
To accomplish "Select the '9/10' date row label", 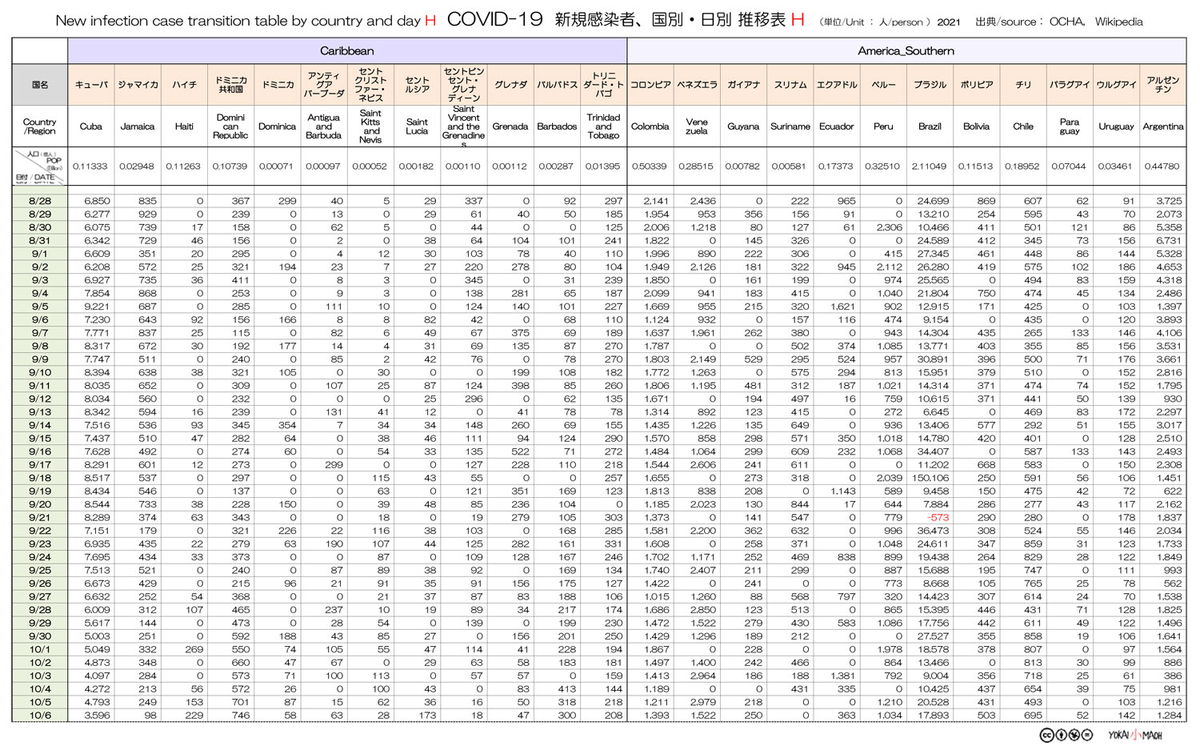I will pos(40,371).
